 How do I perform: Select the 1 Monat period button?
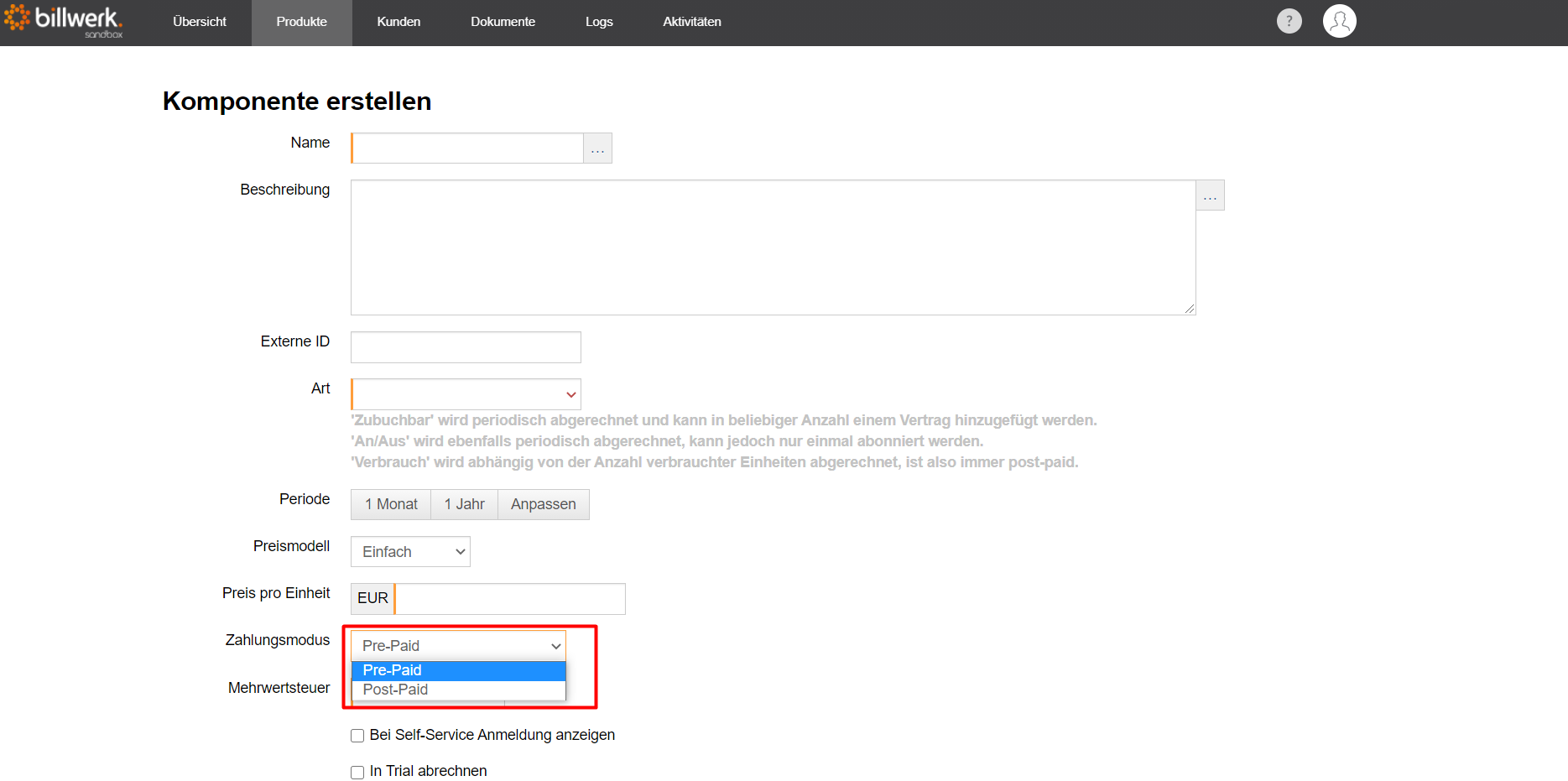[391, 504]
